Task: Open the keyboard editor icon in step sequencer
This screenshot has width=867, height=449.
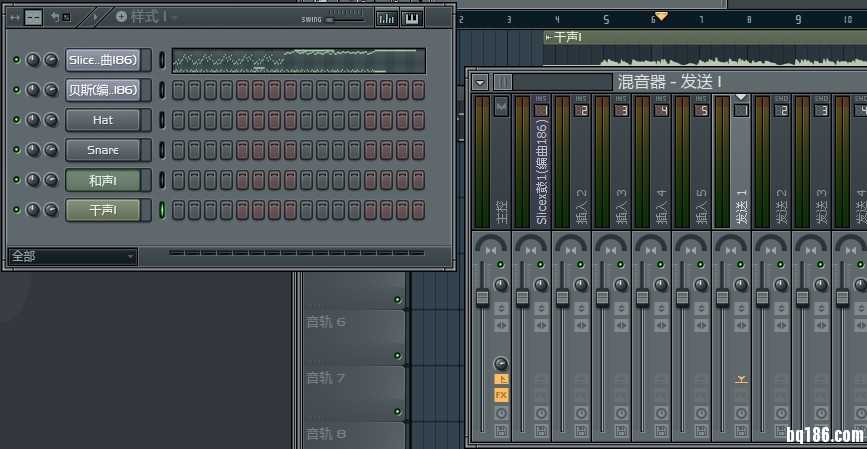Action: [411, 17]
